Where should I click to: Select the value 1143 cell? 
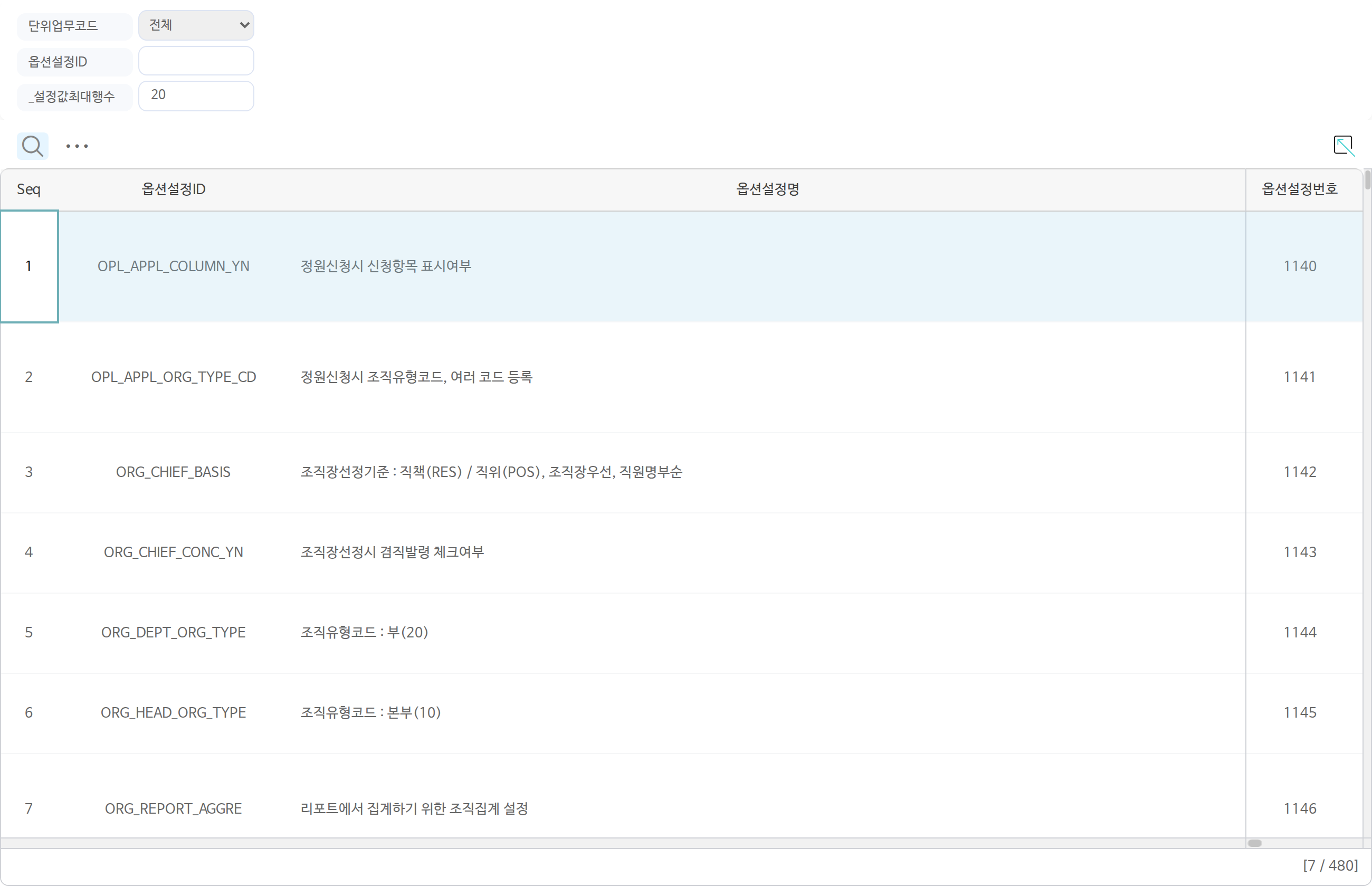coord(1299,552)
